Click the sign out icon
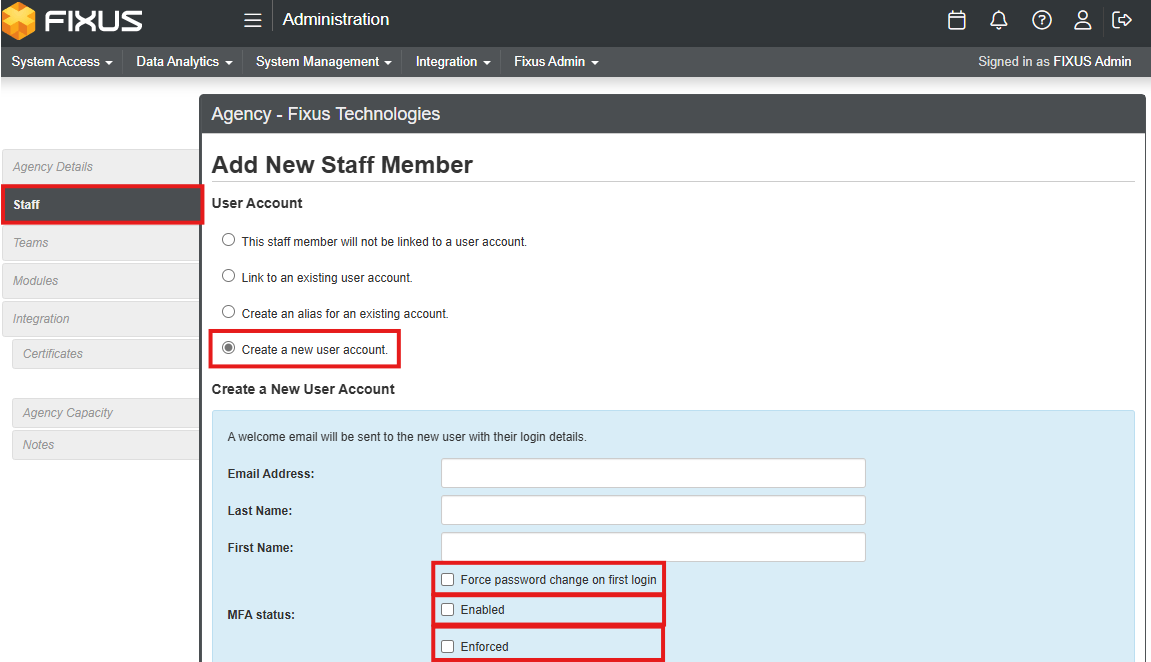The image size is (1151, 662). click(x=1122, y=19)
